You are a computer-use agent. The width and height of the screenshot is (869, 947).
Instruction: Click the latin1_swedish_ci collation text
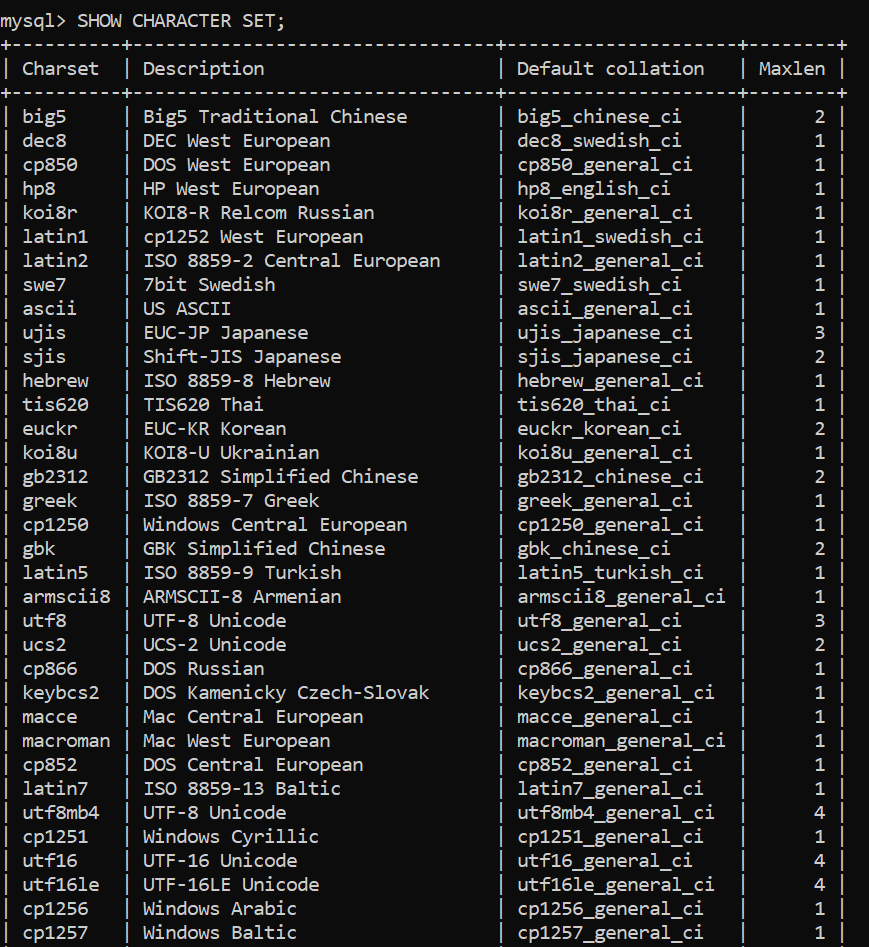click(610, 237)
